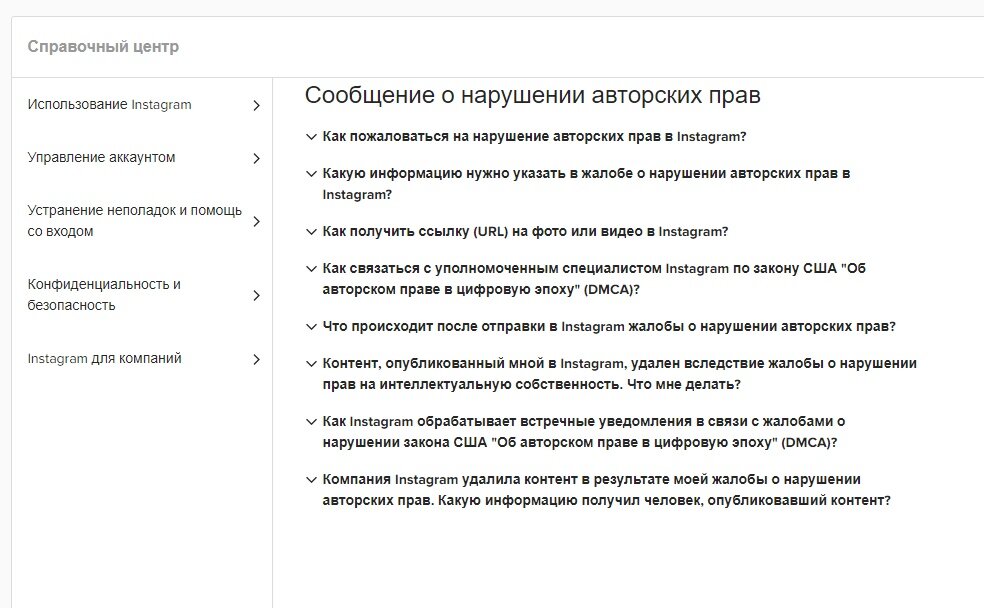The height and width of the screenshot is (608, 984).
Task: Open the "Использование Instagram" sidebar section
Action: tap(110, 104)
